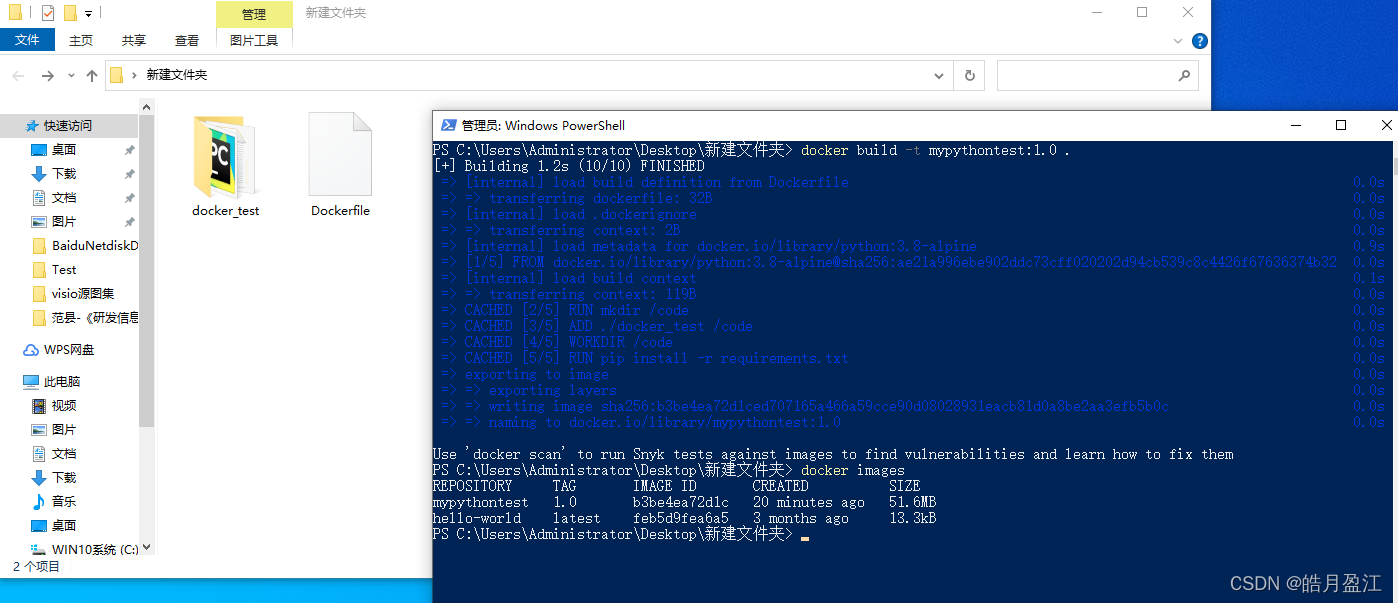The height and width of the screenshot is (603, 1398).
Task: Click image ID b3be4ea72d1c in PowerShell
Action: click(x=680, y=502)
